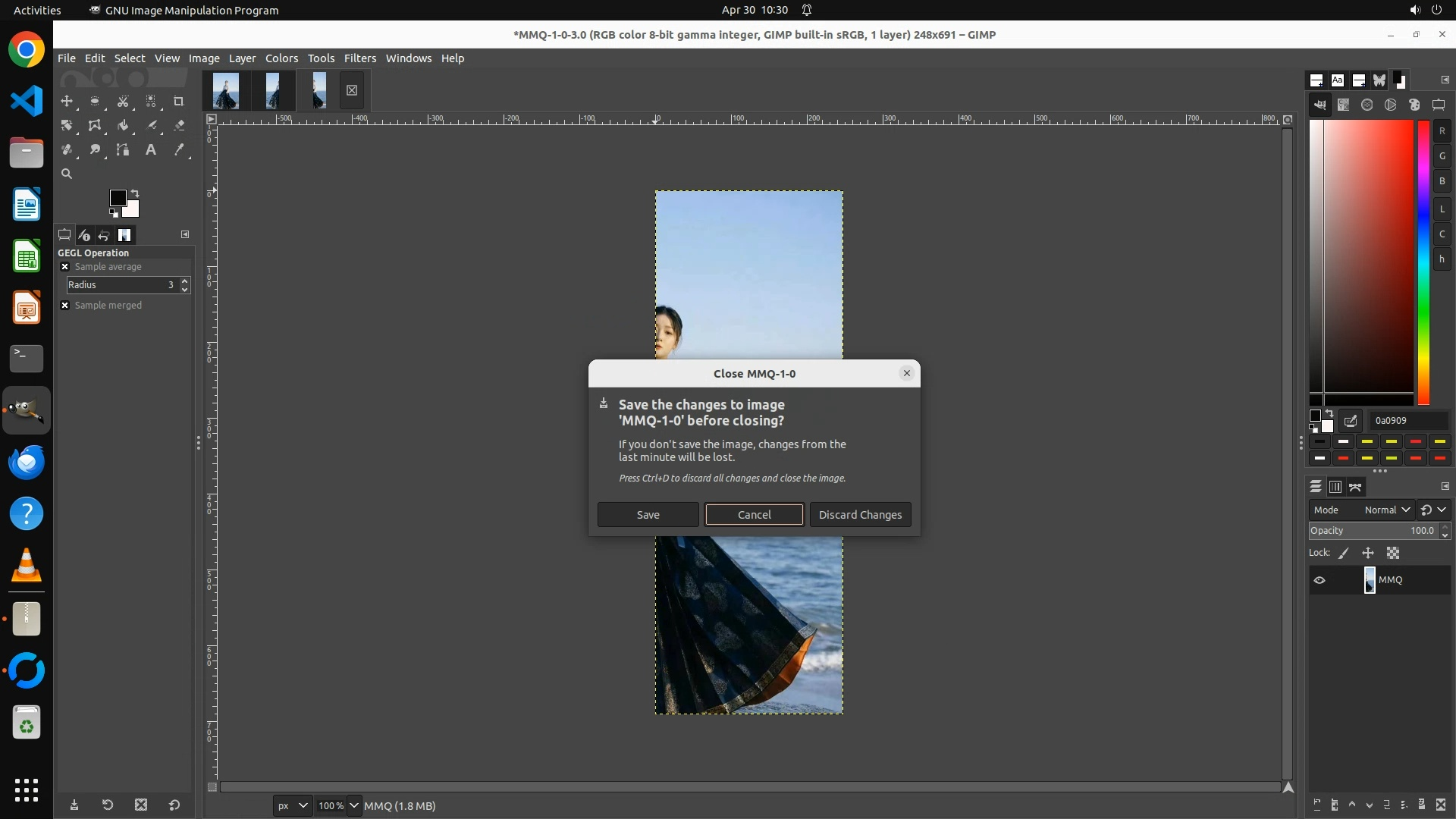Select the Scissors select tool

coord(123,101)
